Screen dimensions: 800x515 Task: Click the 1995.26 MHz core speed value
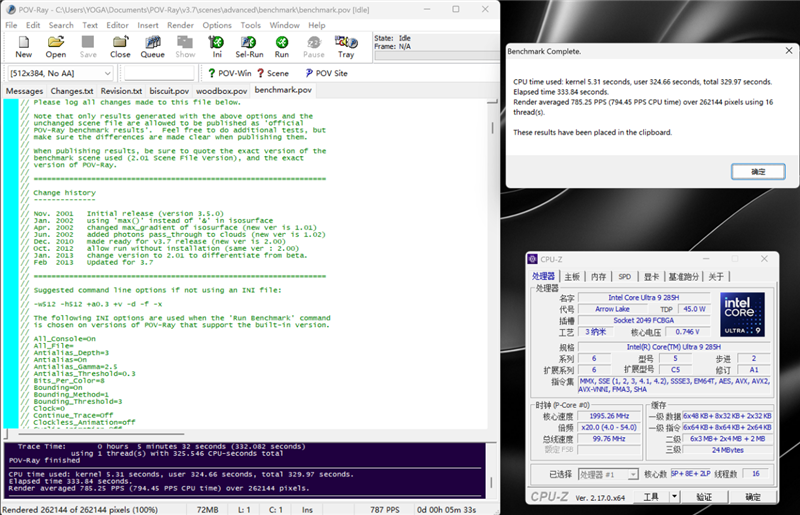tap(609, 416)
